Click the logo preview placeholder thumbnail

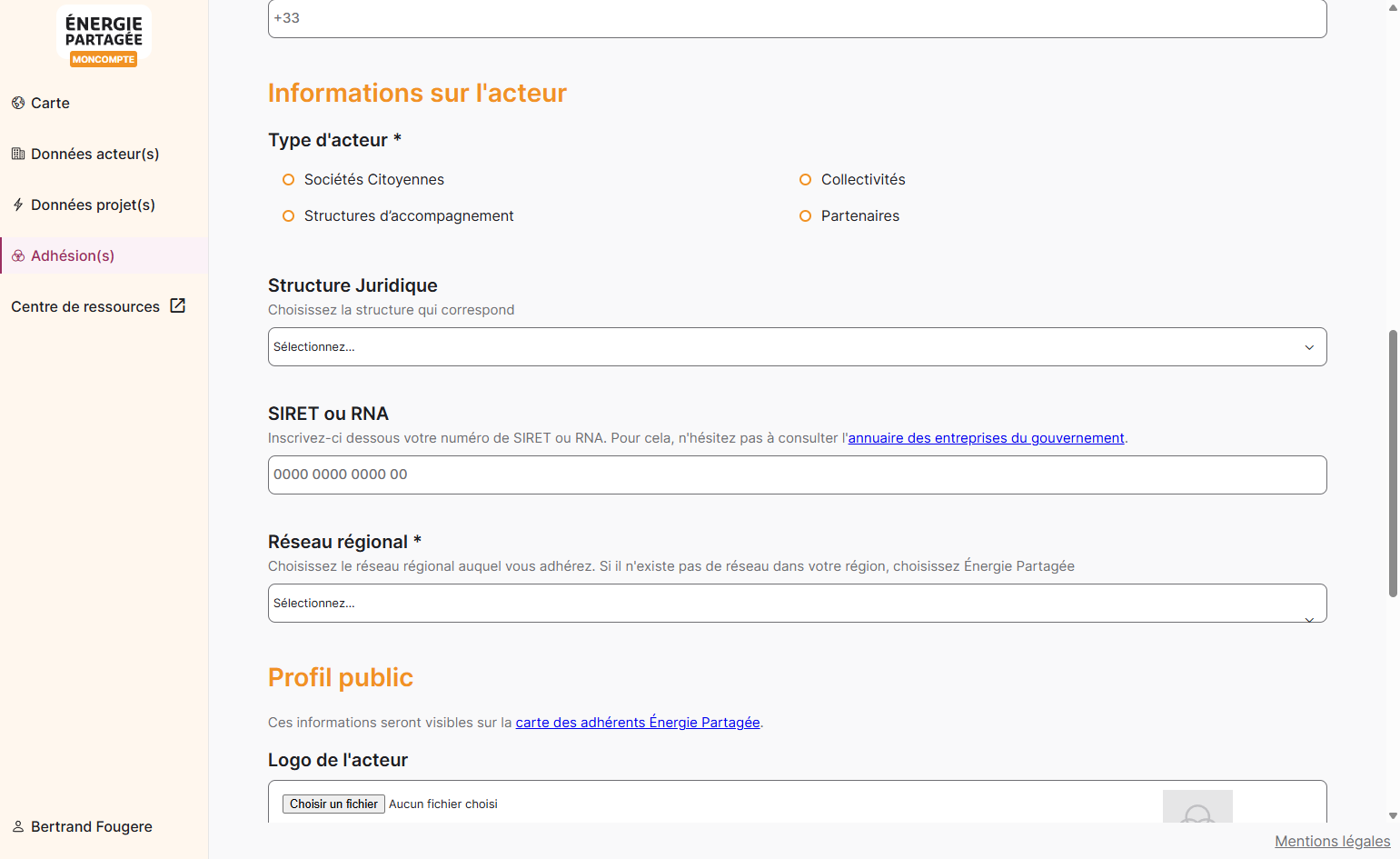pos(1197,806)
